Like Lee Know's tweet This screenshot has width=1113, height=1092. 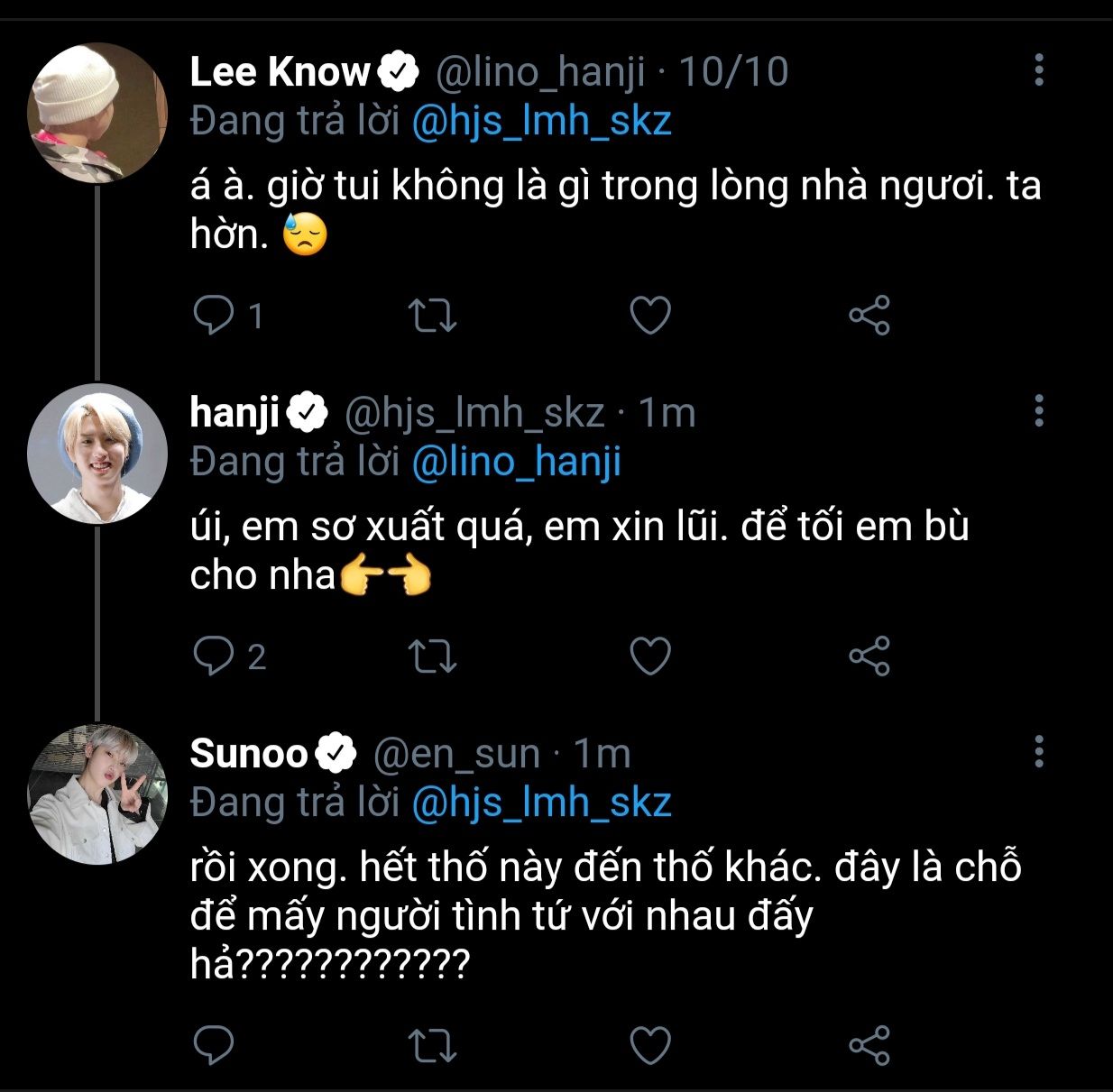(x=650, y=316)
